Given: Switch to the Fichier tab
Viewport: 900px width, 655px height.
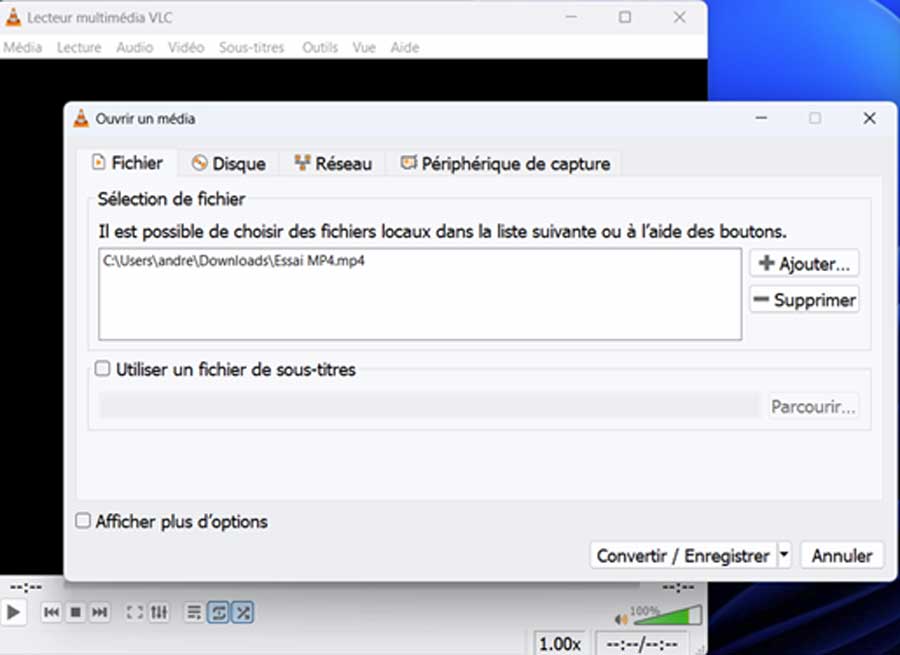Looking at the screenshot, I should tap(127, 163).
